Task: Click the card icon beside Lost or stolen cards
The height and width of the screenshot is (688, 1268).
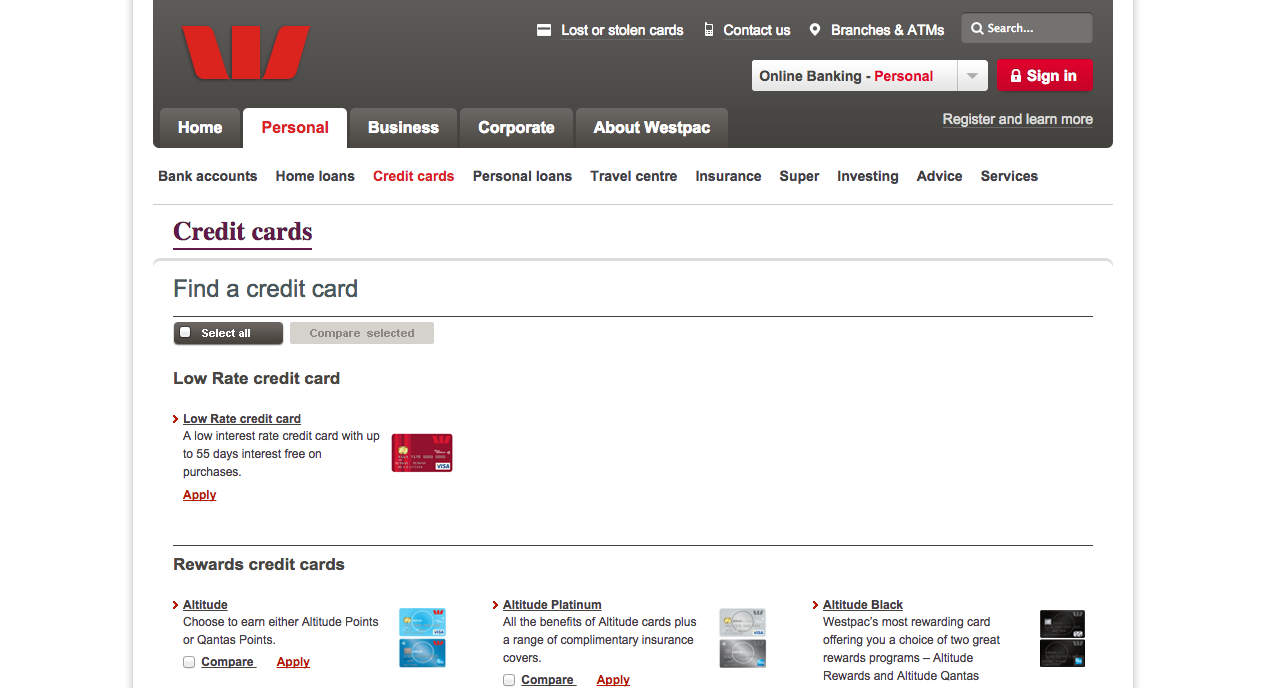Action: tap(544, 30)
